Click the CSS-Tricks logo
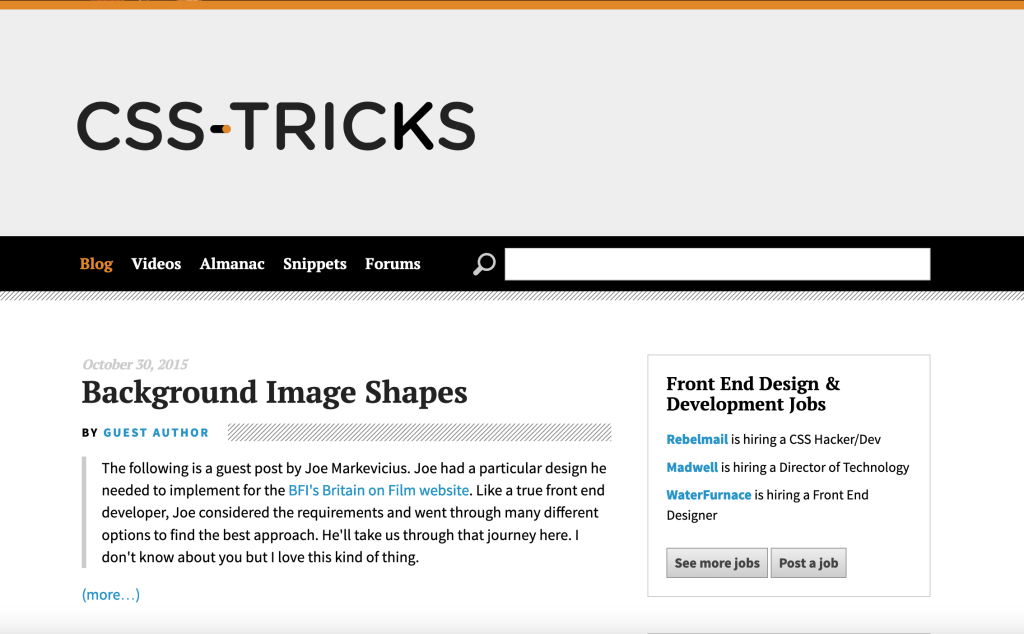This screenshot has width=1024, height=634. tap(276, 126)
